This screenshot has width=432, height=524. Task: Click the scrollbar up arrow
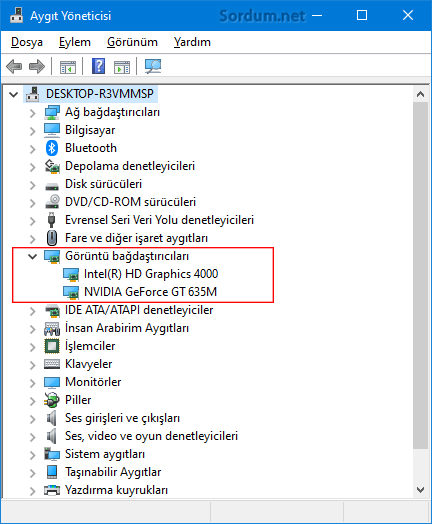[x=421, y=94]
